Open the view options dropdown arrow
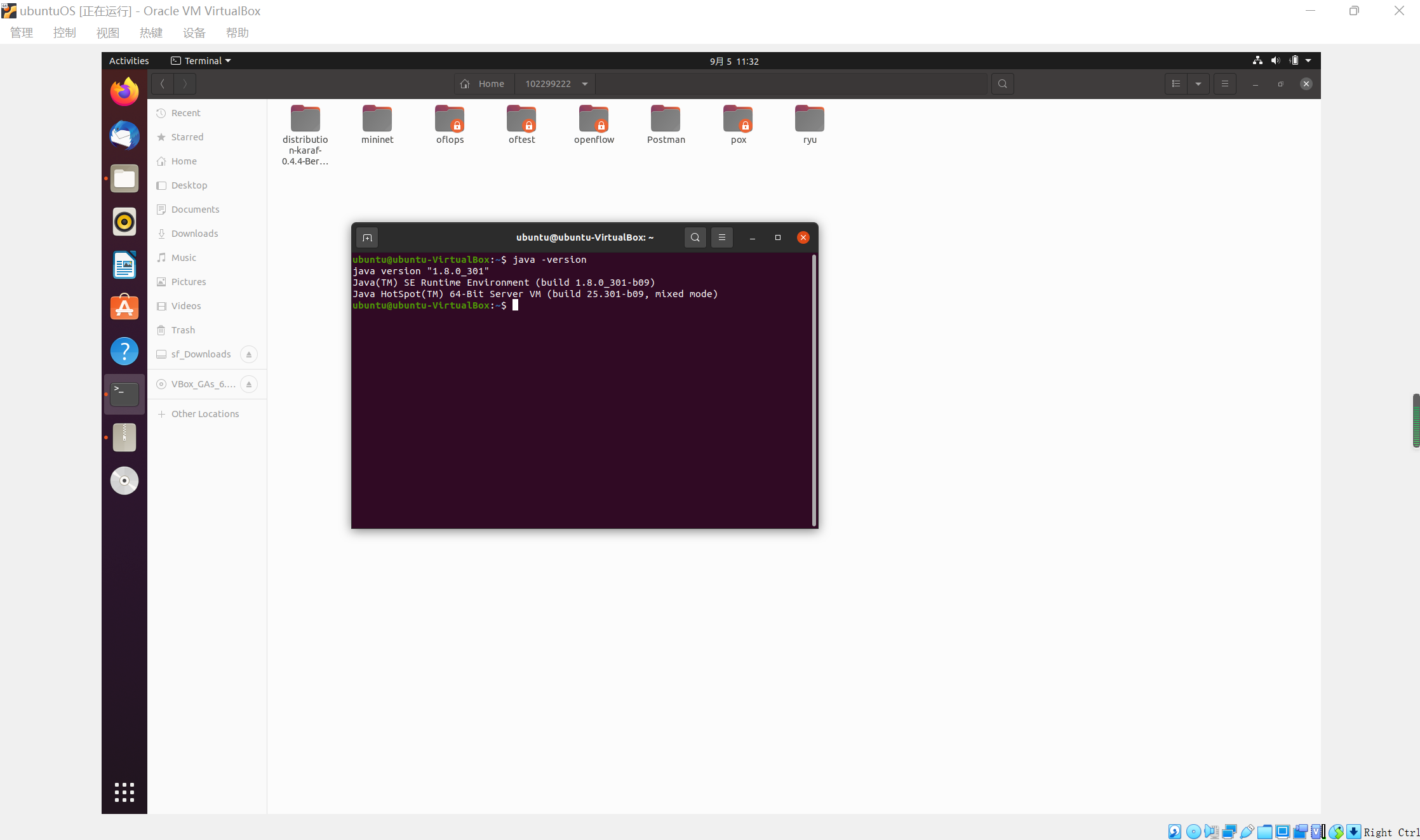The width and height of the screenshot is (1420, 840). (1198, 84)
